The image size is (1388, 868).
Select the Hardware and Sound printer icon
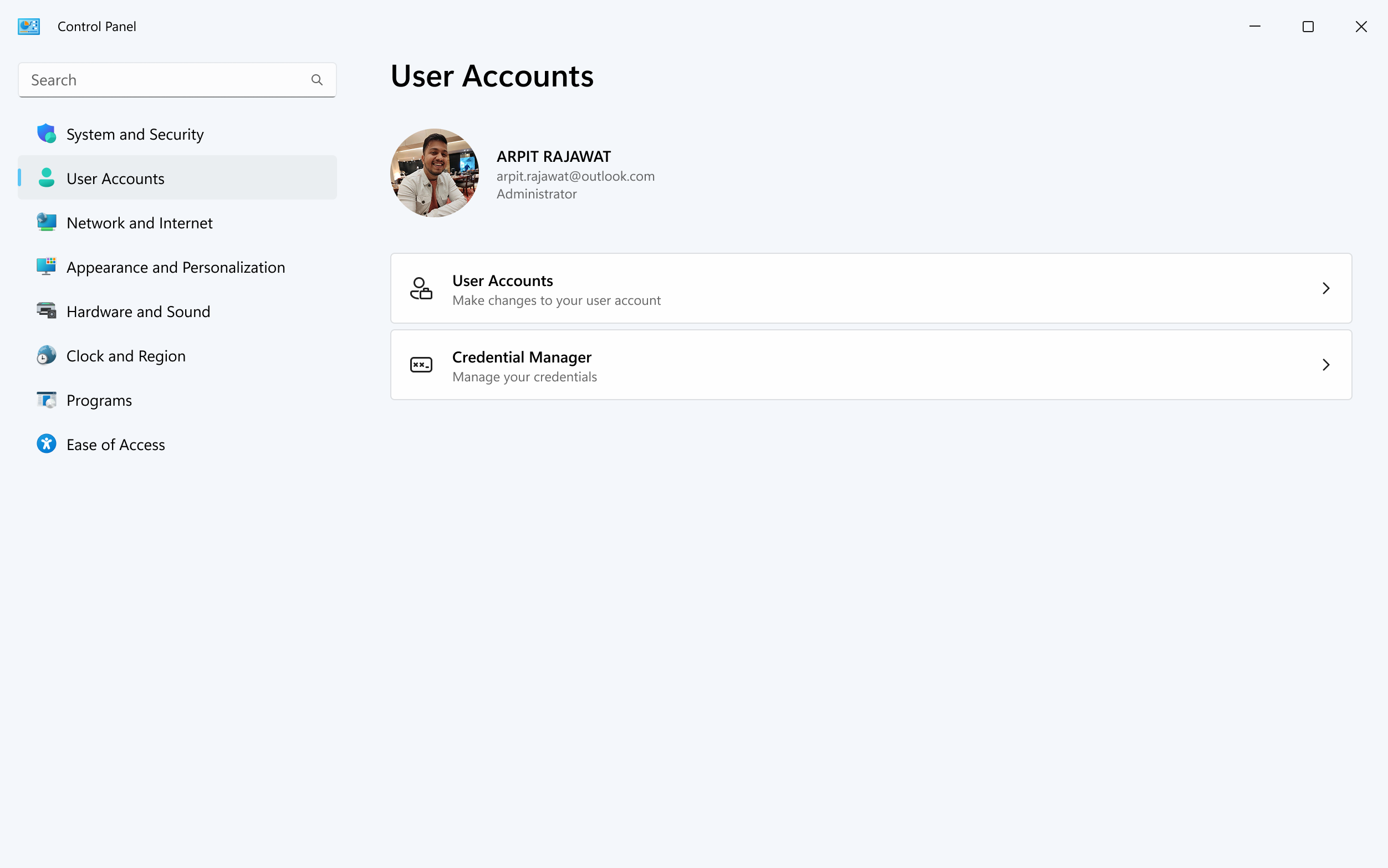pyautogui.click(x=46, y=310)
